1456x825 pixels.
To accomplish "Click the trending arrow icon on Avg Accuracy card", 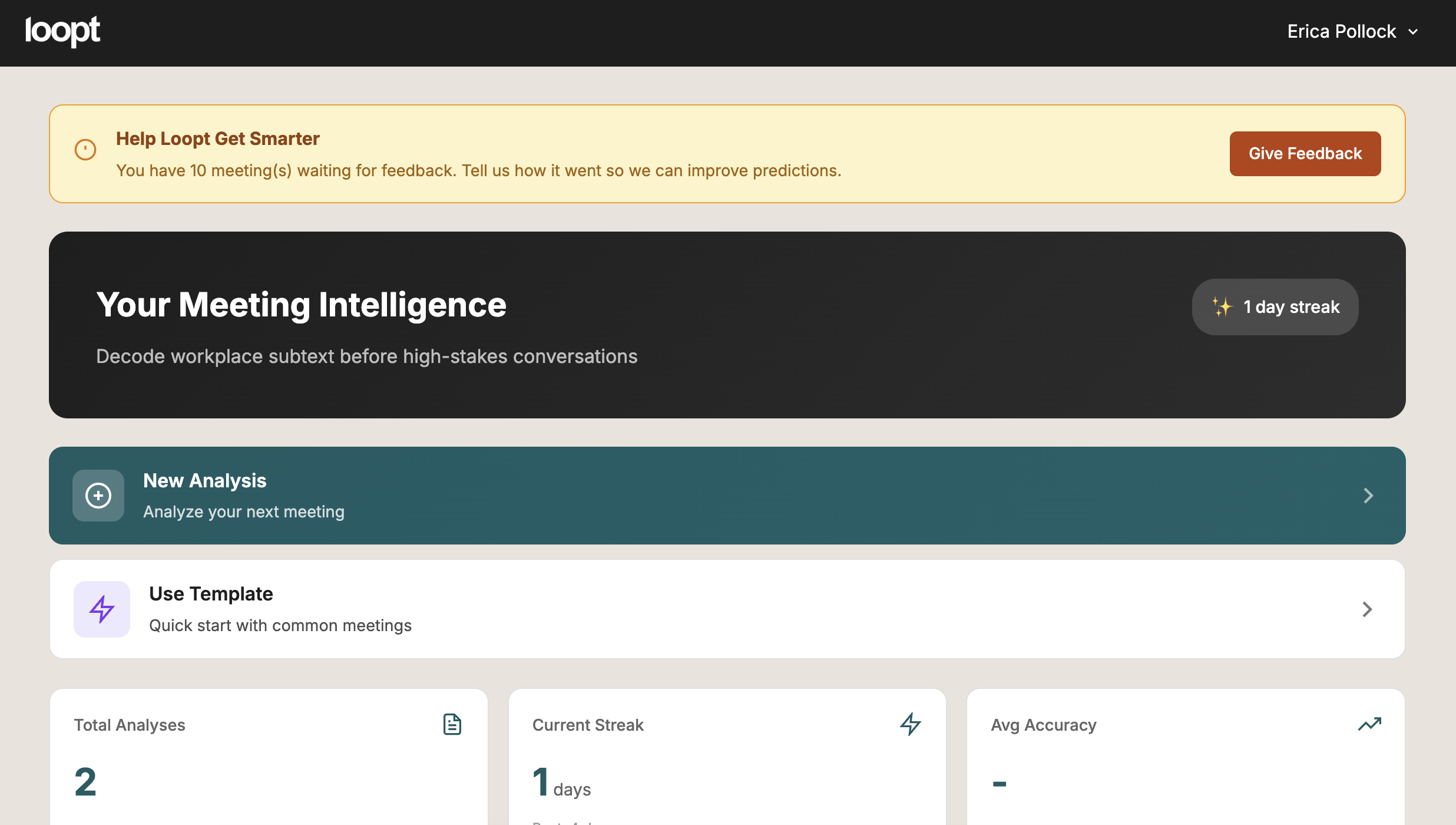I will coord(1369,724).
